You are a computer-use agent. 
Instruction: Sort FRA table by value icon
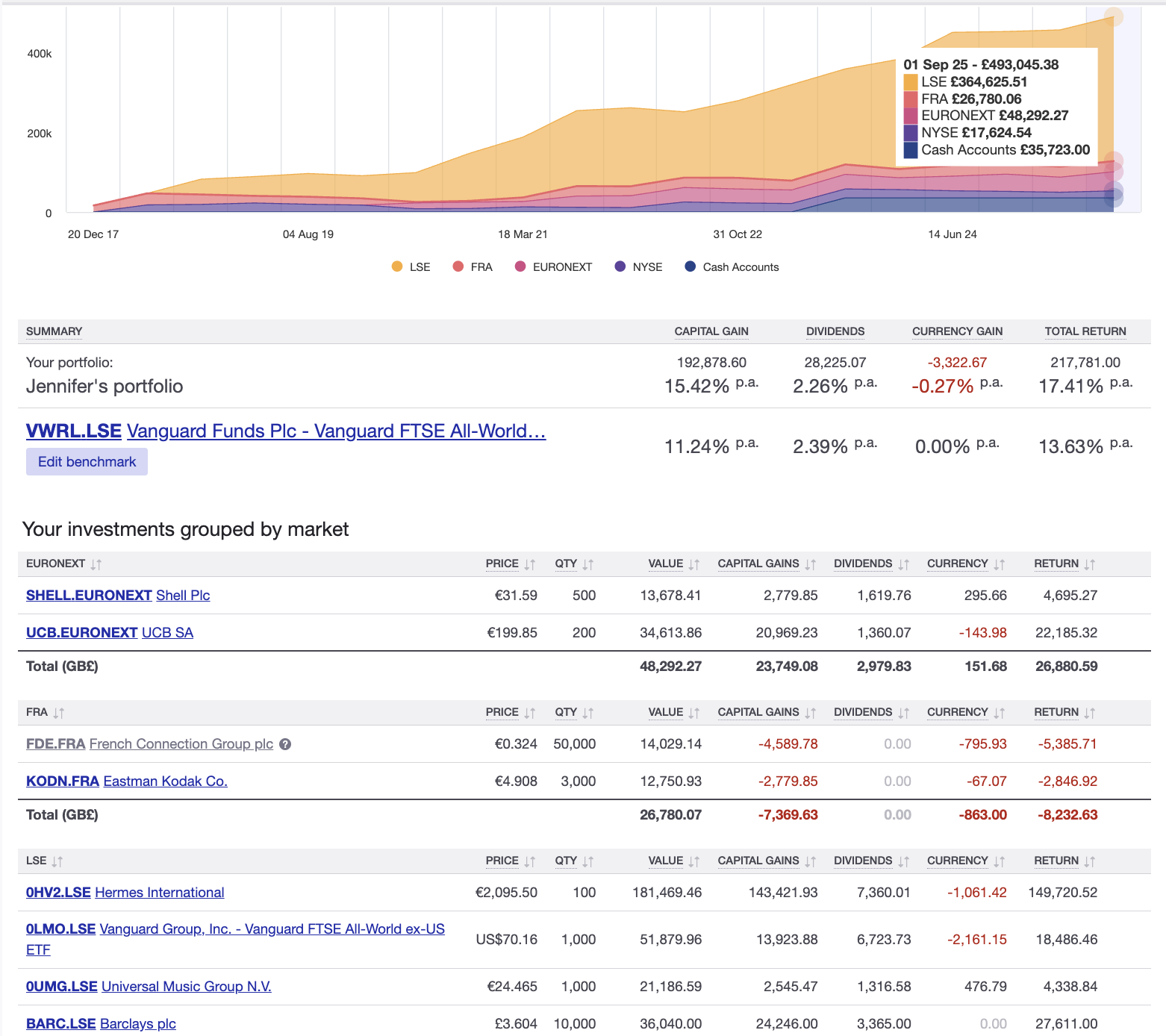point(693,713)
